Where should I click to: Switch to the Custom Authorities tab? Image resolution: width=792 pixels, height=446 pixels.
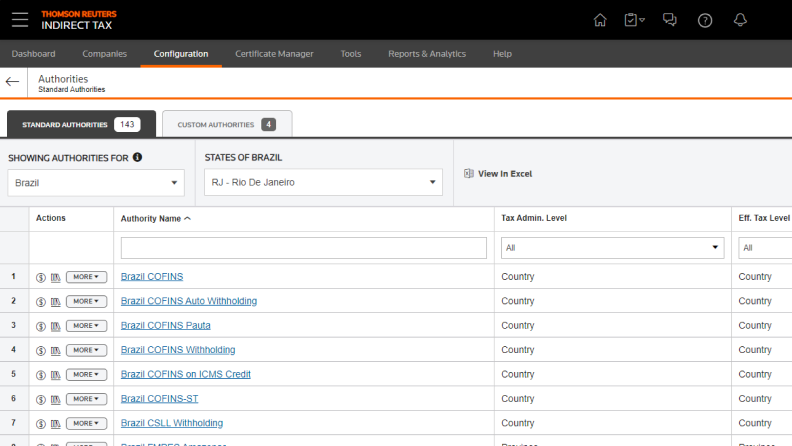pos(227,124)
